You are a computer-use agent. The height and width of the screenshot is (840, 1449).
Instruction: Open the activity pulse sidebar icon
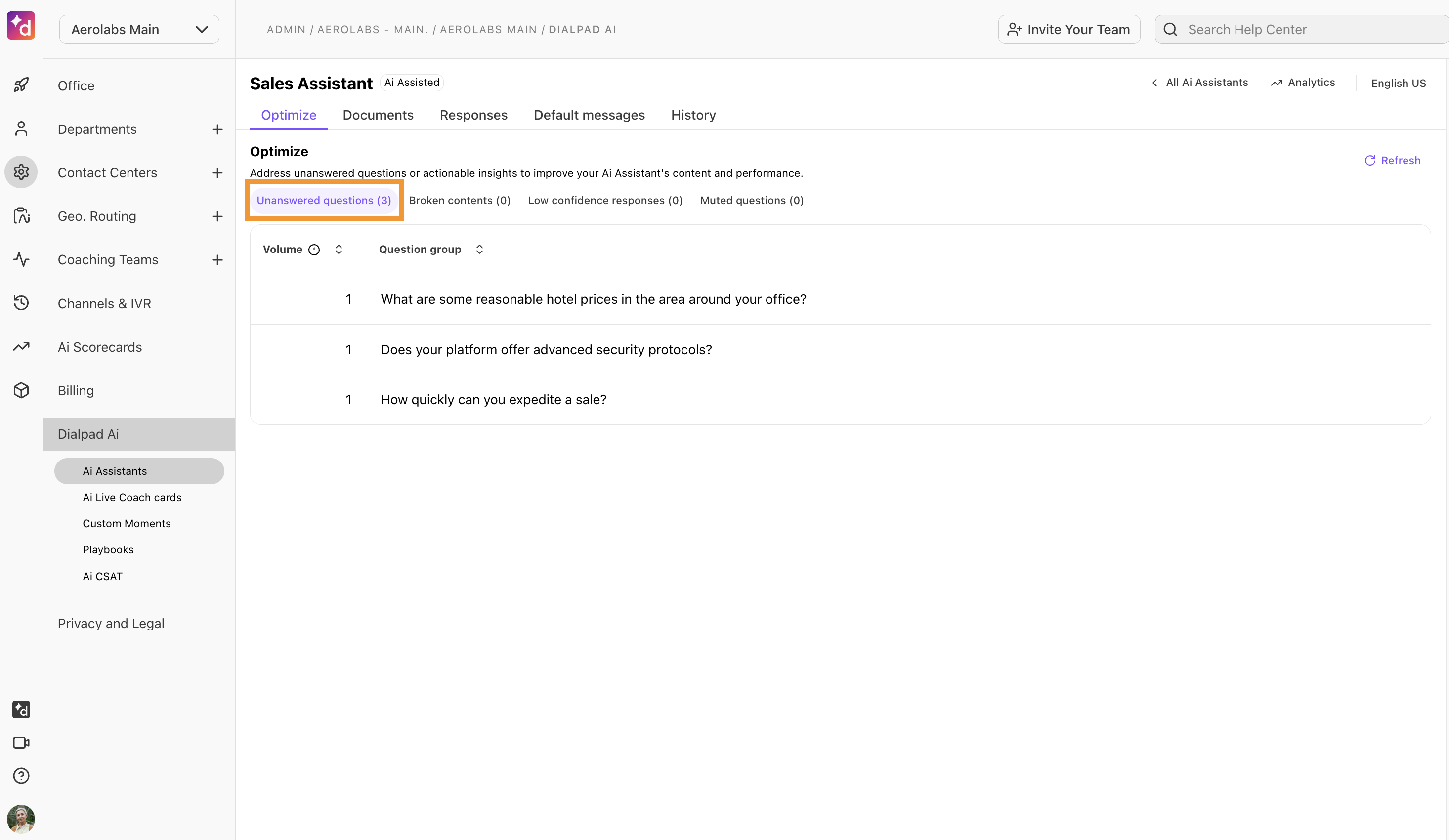[21, 259]
